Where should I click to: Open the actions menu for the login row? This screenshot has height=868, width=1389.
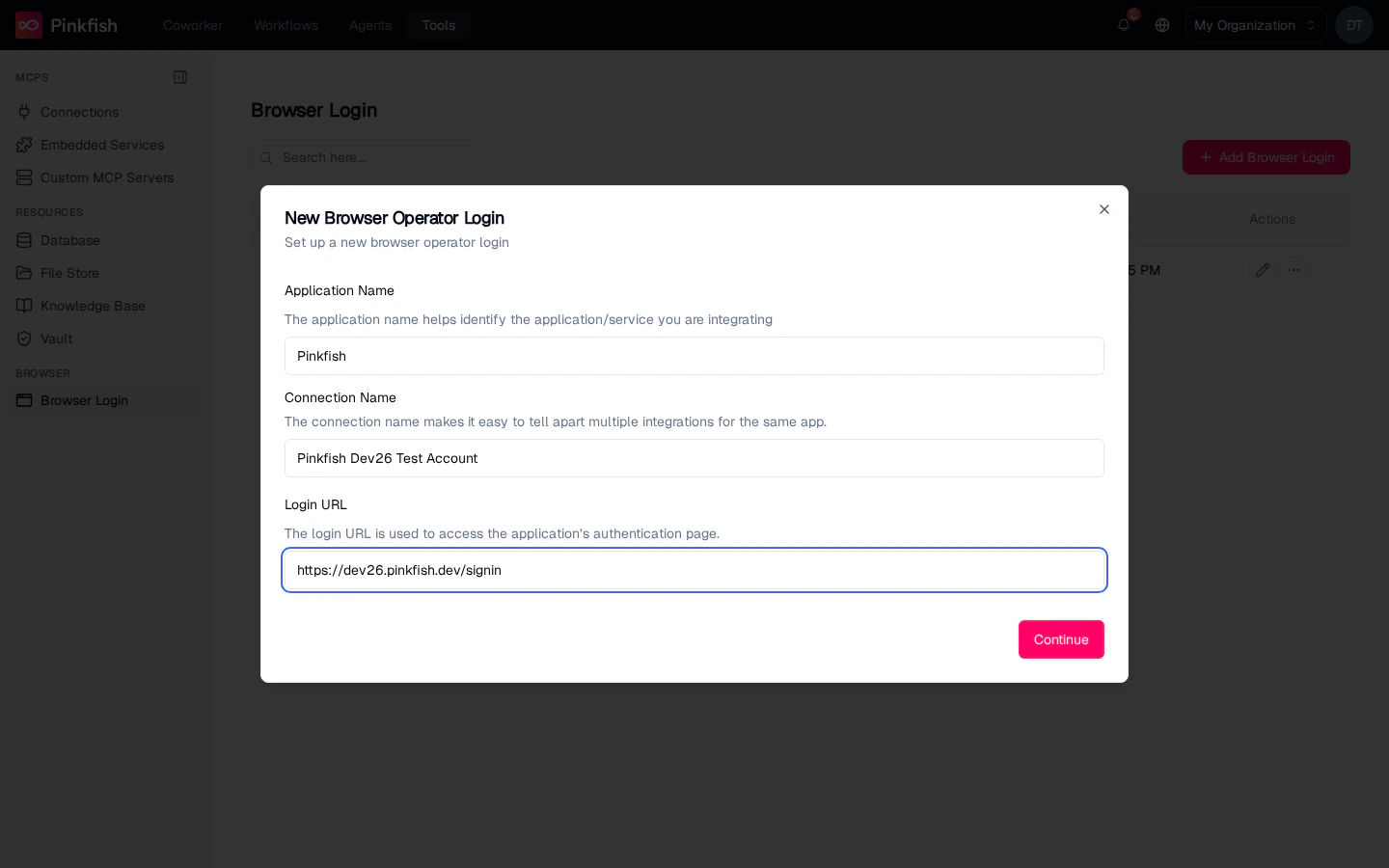tap(1294, 270)
